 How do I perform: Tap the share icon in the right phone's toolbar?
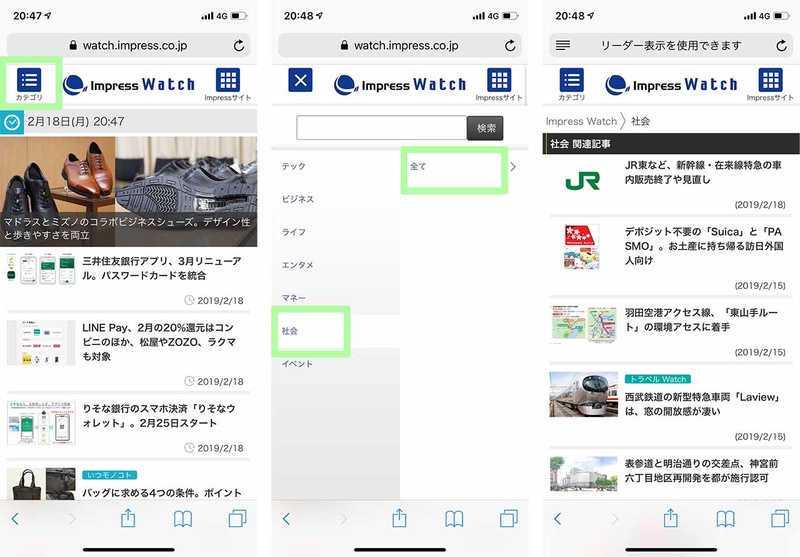(670, 518)
